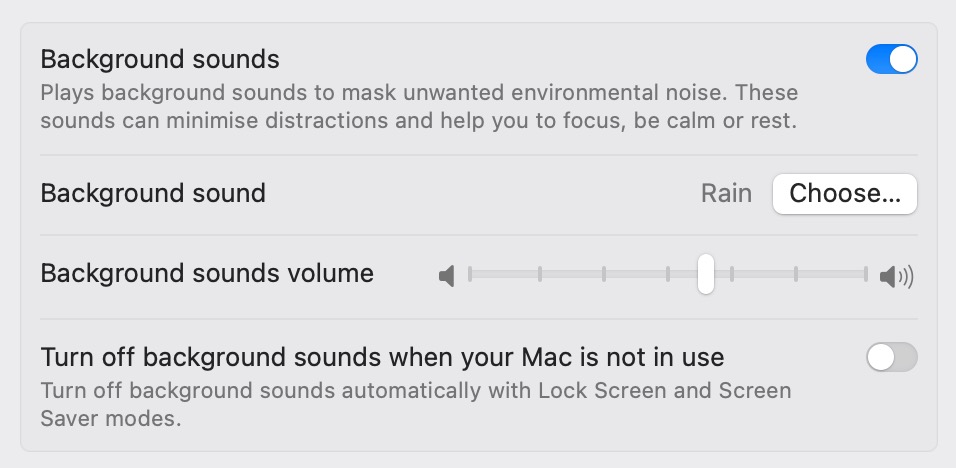
Task: Click the volume slider thumb
Action: [706, 274]
